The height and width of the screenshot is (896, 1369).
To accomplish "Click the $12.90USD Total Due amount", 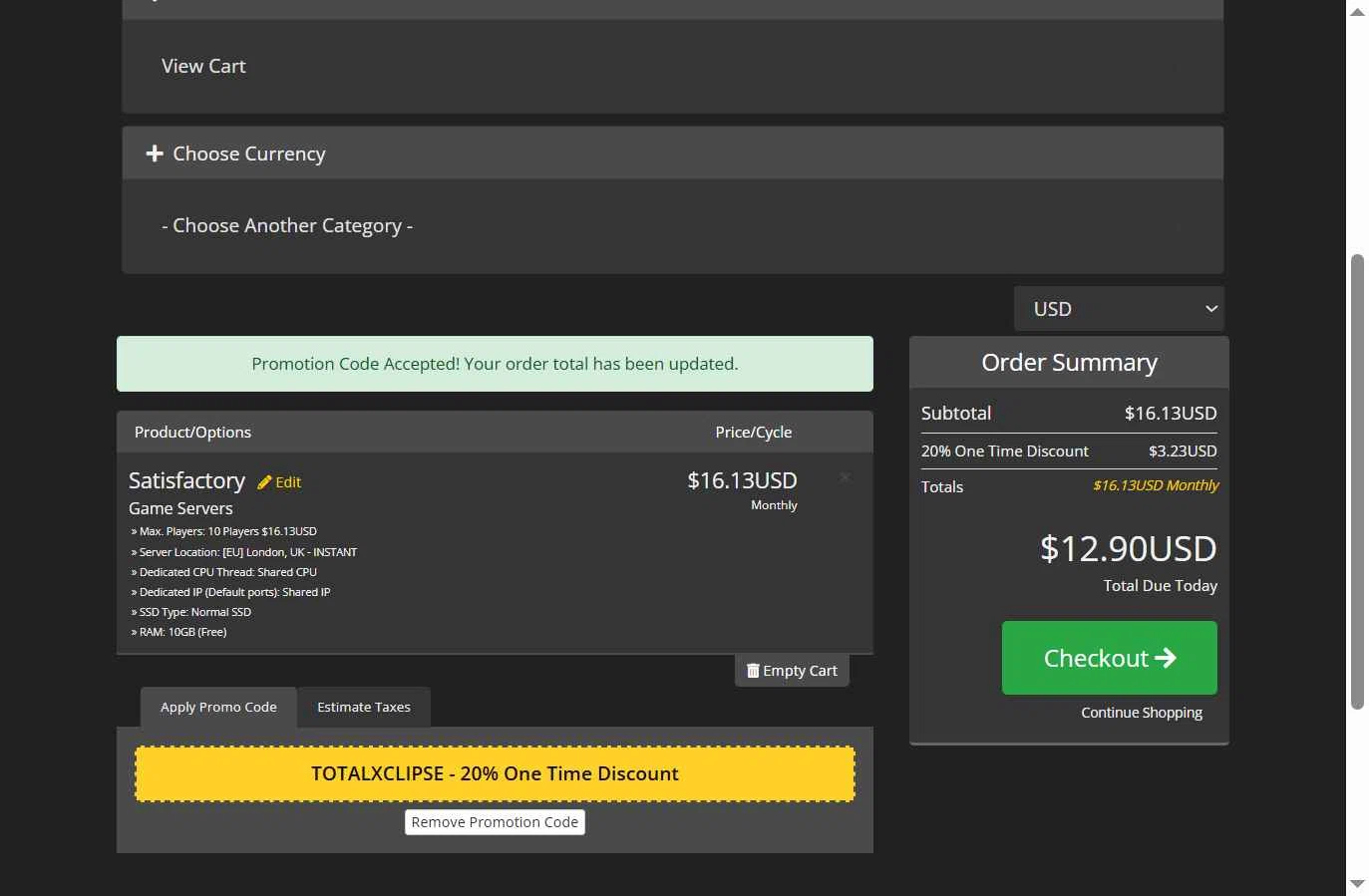I will click(x=1129, y=548).
